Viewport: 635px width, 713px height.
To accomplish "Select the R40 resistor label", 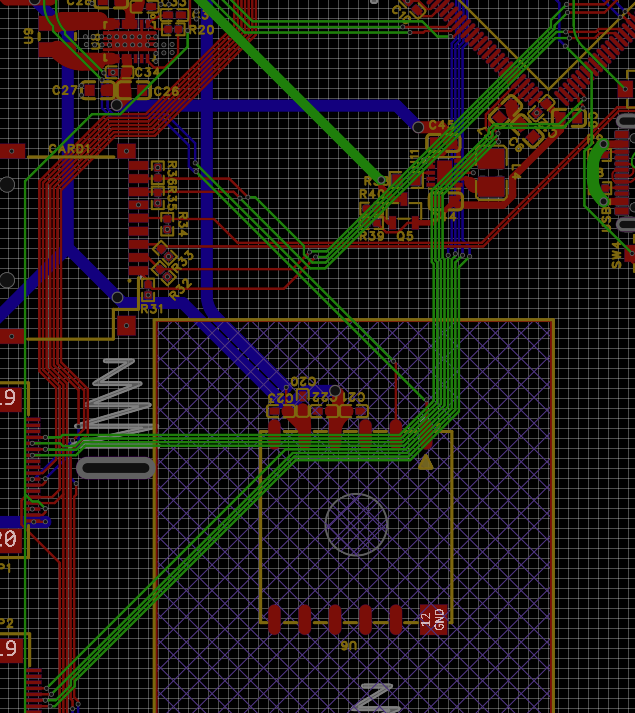I will 373,194.
